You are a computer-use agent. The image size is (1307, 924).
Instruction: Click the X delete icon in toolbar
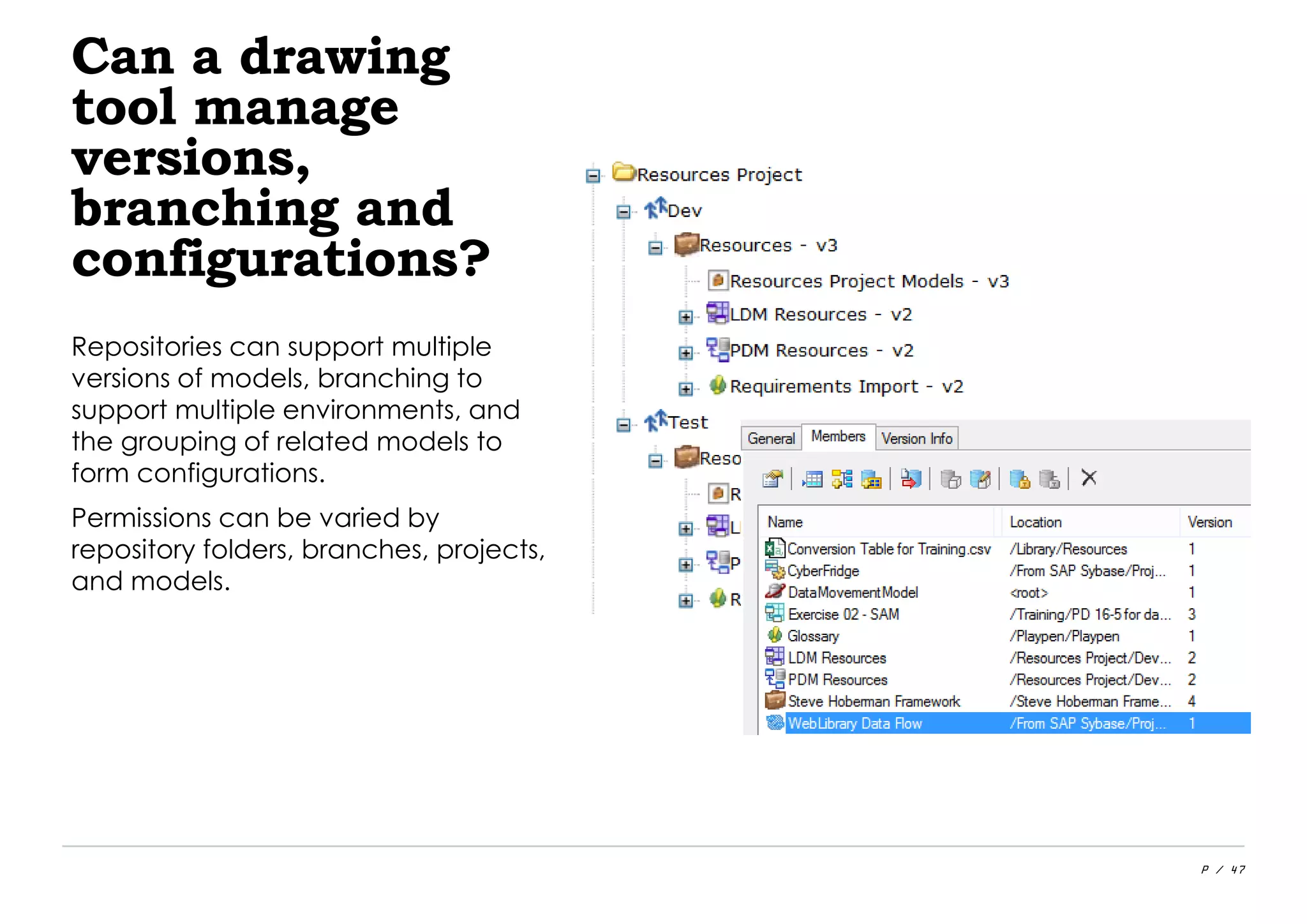[x=1089, y=477]
